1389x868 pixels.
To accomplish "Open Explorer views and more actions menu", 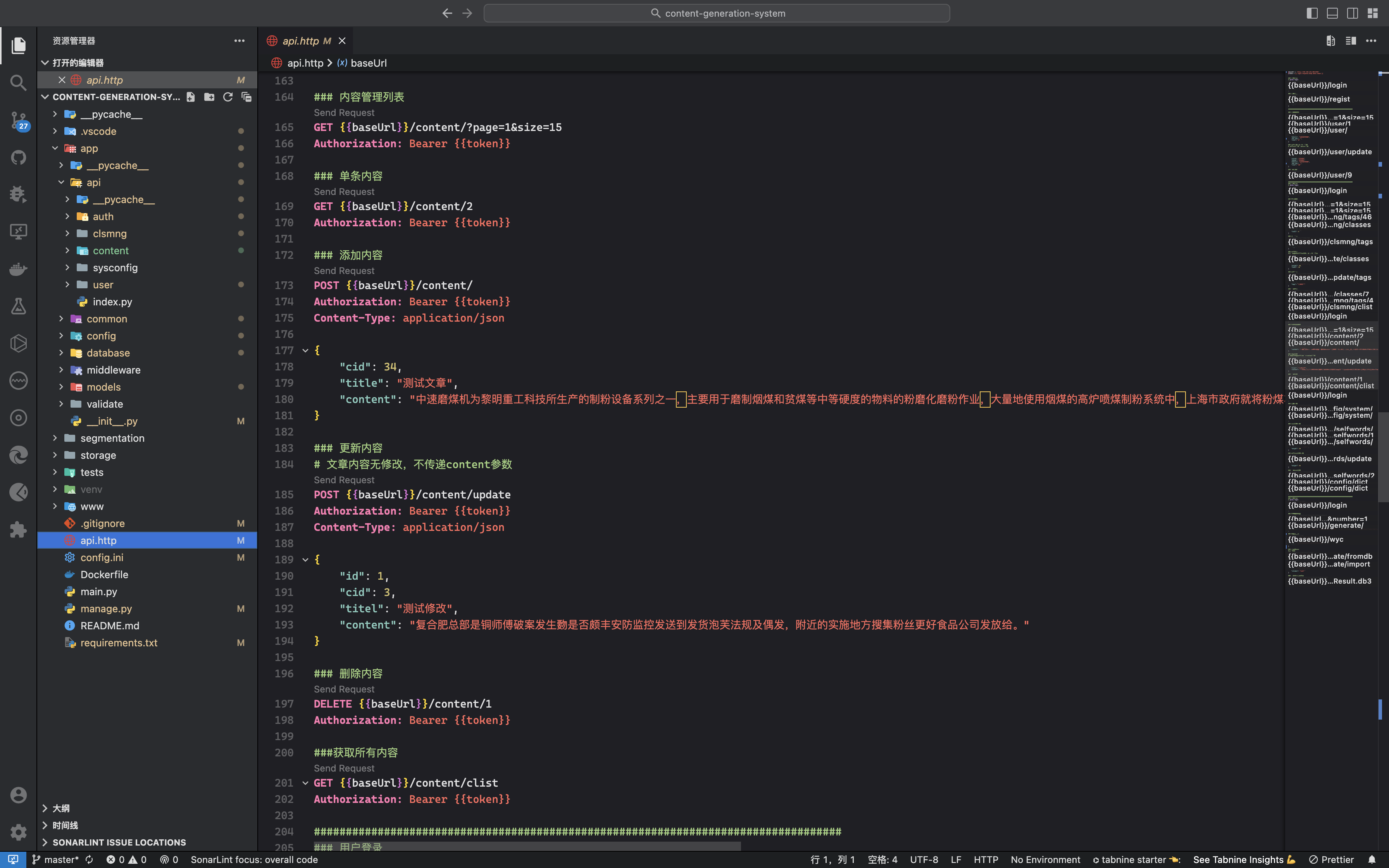I will pos(240,41).
